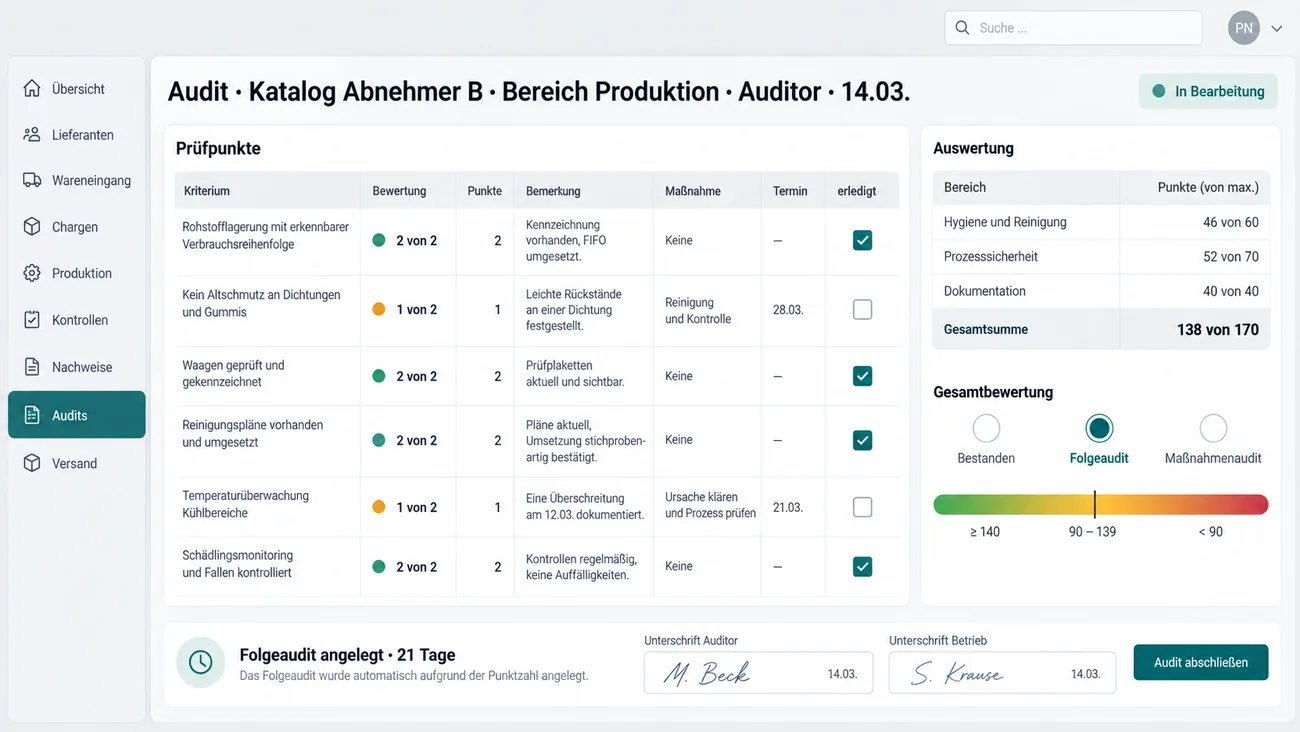Click the clock icon beside Folgeaudit angelegt
Image resolution: width=1300 pixels, height=732 pixels.
(x=200, y=662)
